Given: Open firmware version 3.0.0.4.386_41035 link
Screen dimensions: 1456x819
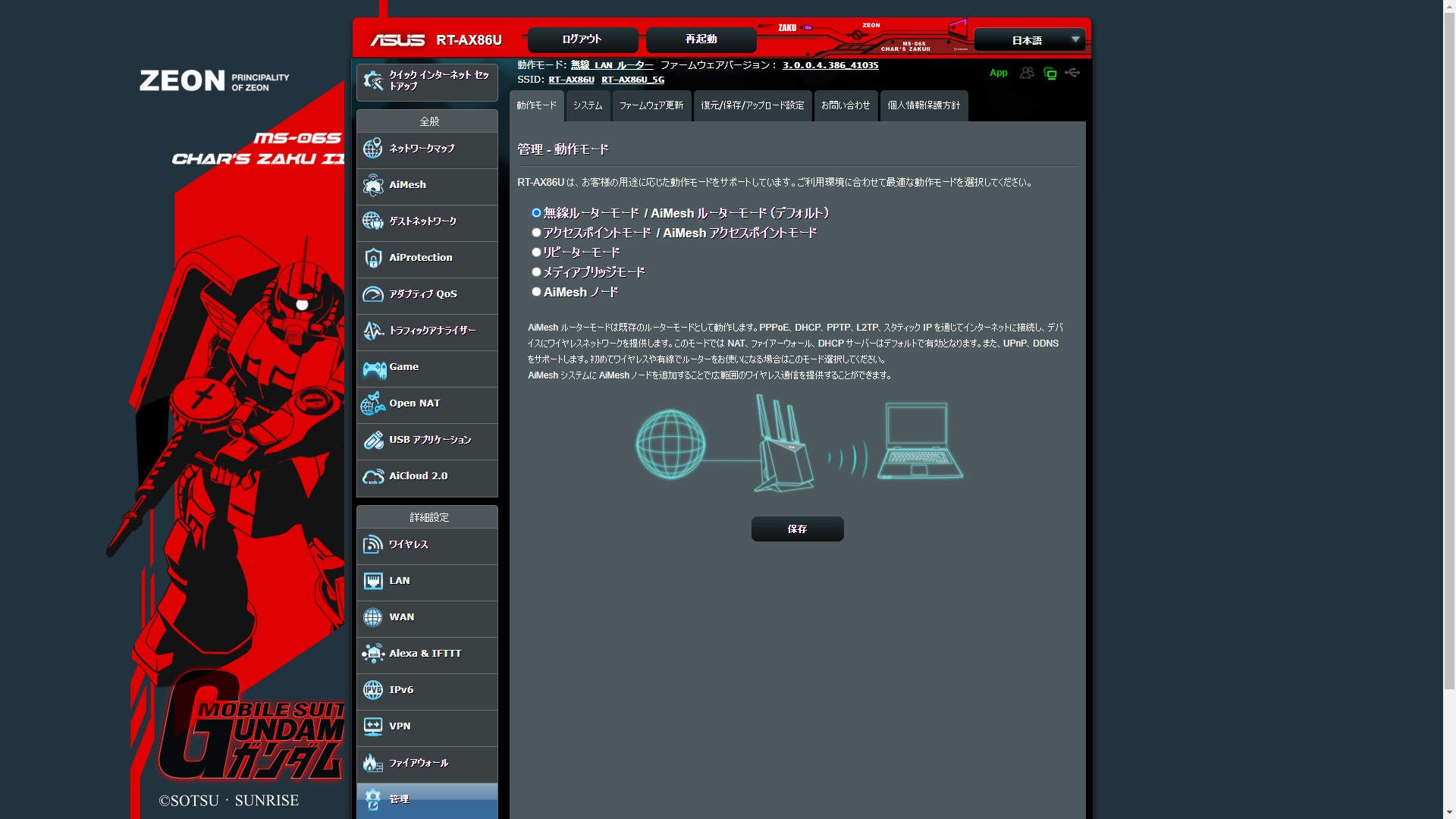Looking at the screenshot, I should [830, 65].
